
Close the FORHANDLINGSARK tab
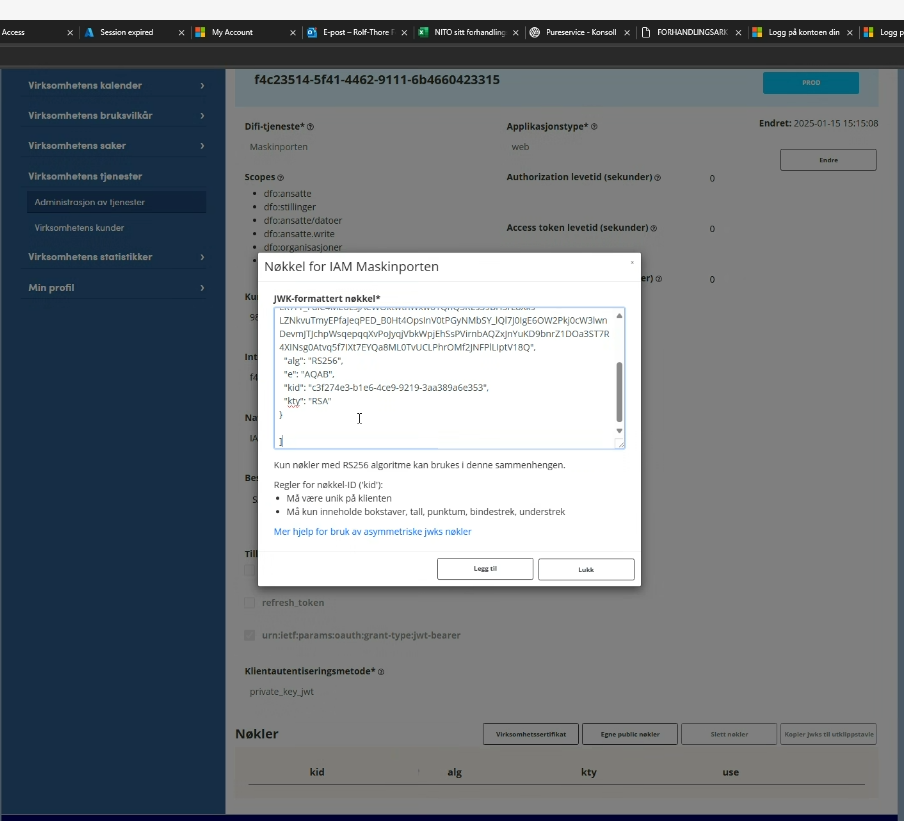tap(738, 33)
